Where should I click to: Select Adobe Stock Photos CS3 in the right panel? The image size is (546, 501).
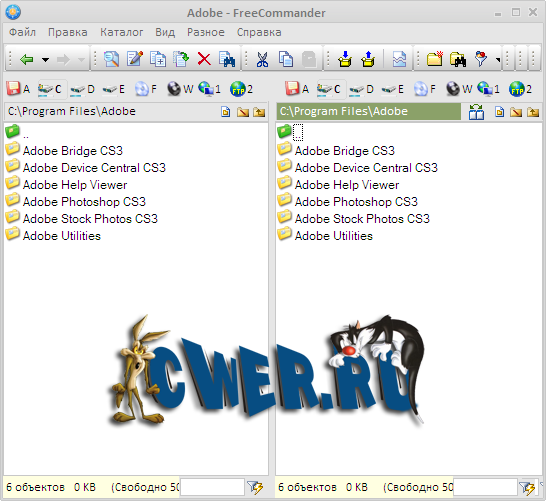(x=362, y=219)
